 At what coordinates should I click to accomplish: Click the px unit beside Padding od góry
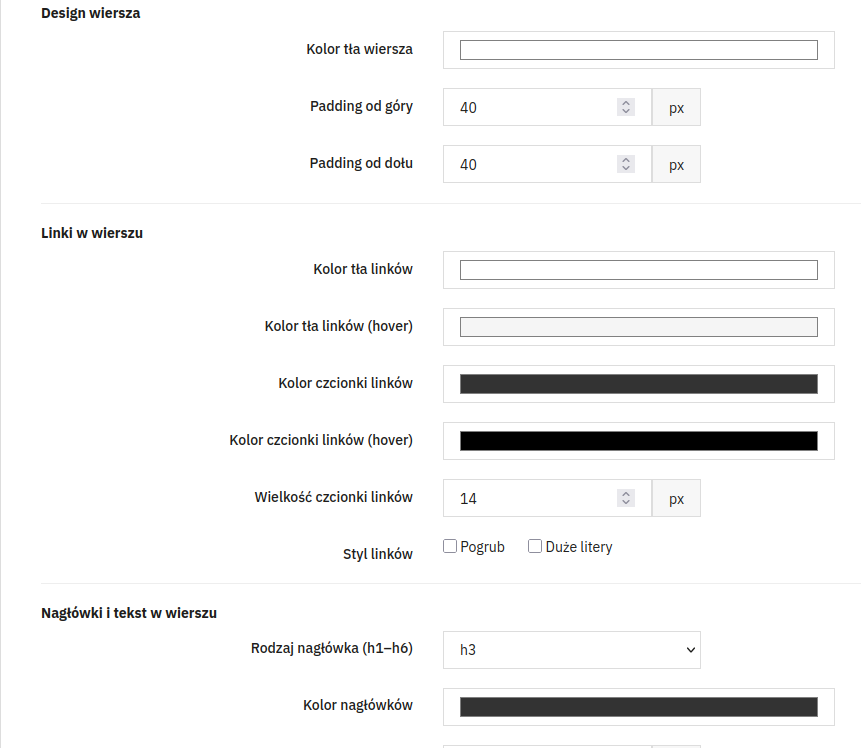click(676, 107)
